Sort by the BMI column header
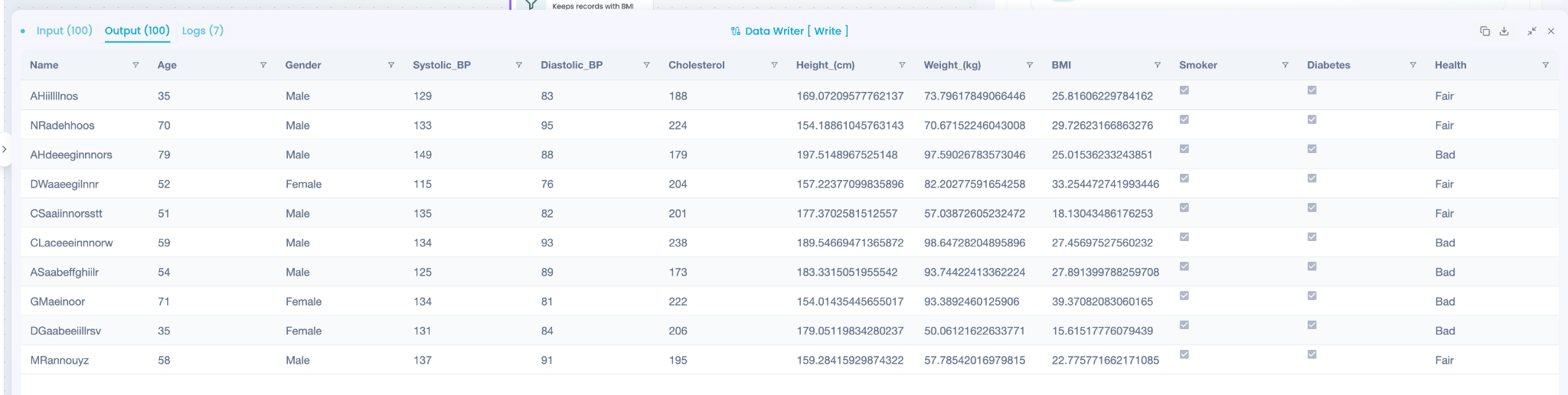This screenshot has width=1568, height=395. tap(1061, 65)
